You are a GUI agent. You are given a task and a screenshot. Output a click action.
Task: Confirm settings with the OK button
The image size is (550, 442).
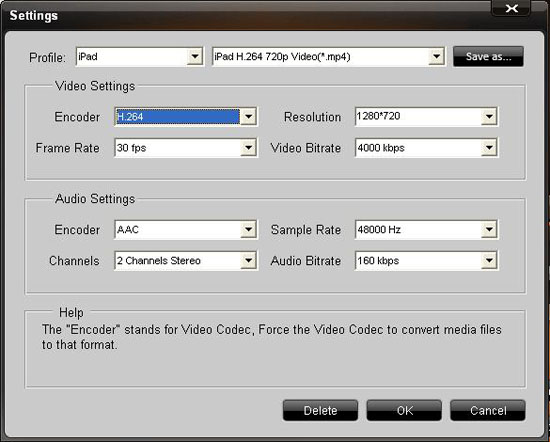404,410
